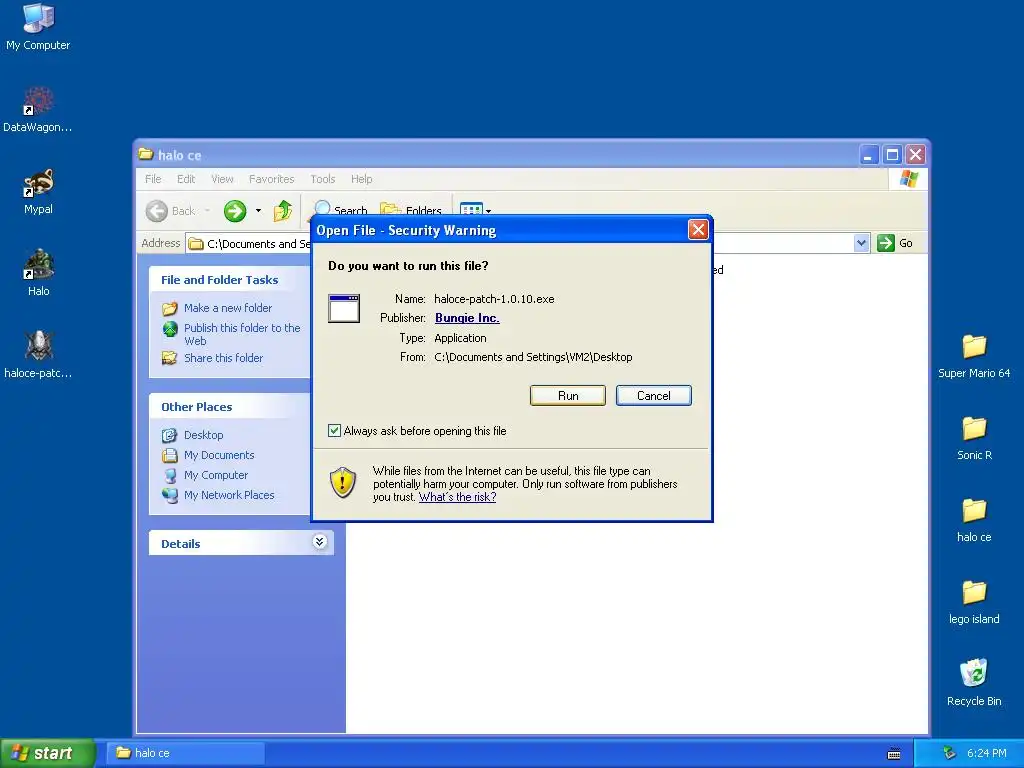Image resolution: width=1024 pixels, height=768 pixels.
Task: Click the on-screen keyboard tray icon
Action: click(894, 754)
